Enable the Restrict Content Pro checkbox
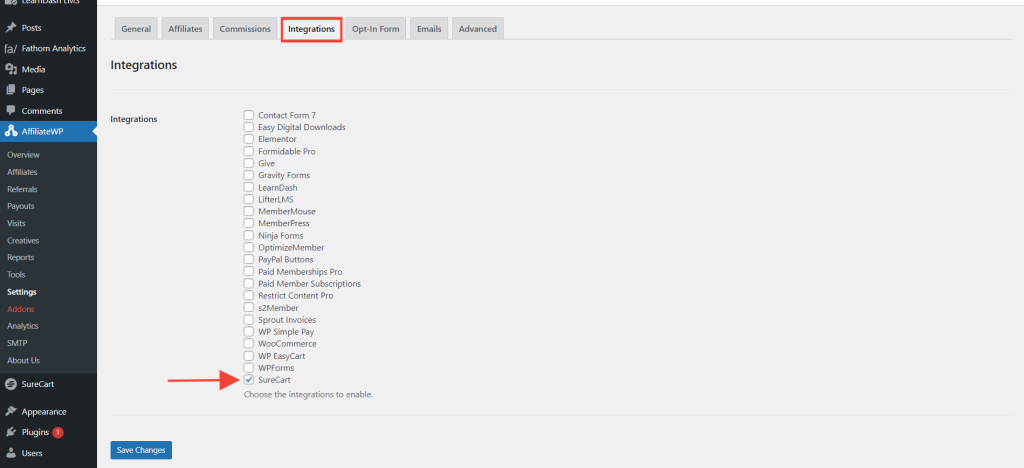The width and height of the screenshot is (1024, 468). 249,296
